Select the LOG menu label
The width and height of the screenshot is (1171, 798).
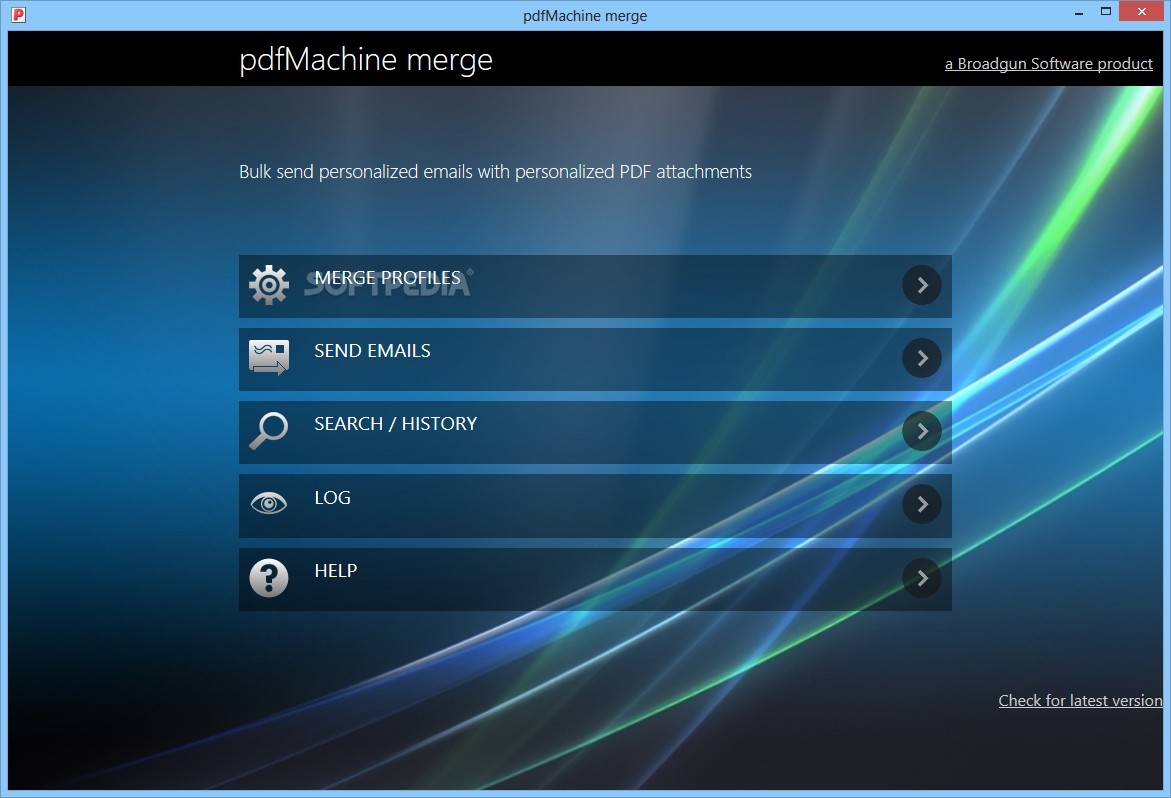332,497
